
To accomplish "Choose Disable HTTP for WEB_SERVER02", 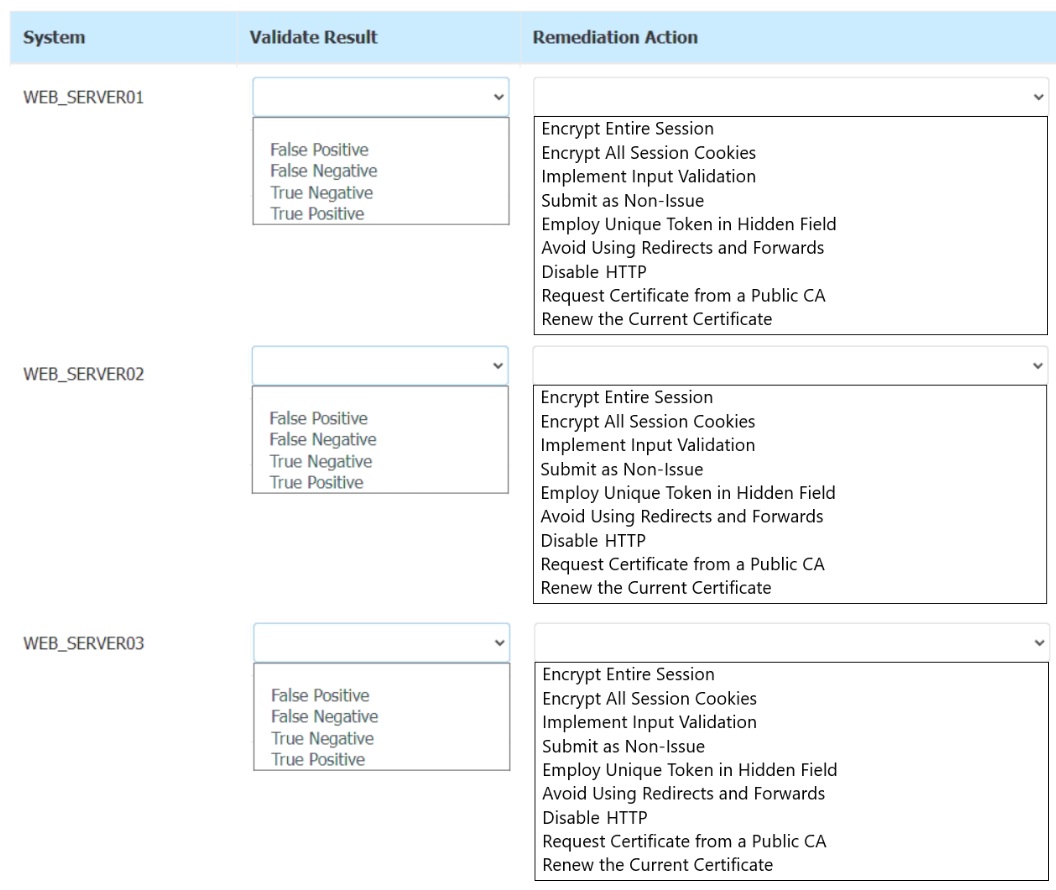I will tap(587, 540).
